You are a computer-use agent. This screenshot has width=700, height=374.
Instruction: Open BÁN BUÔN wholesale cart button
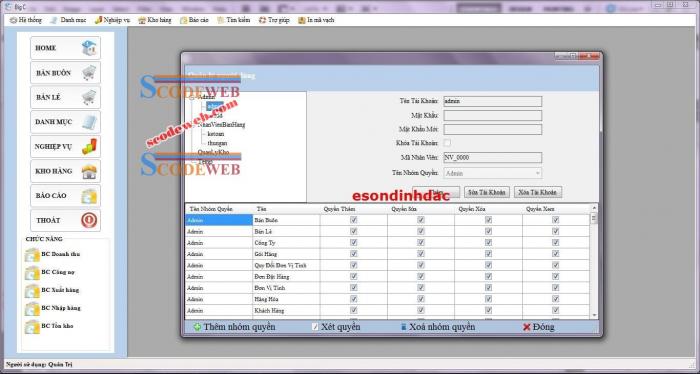pyautogui.click(x=65, y=73)
